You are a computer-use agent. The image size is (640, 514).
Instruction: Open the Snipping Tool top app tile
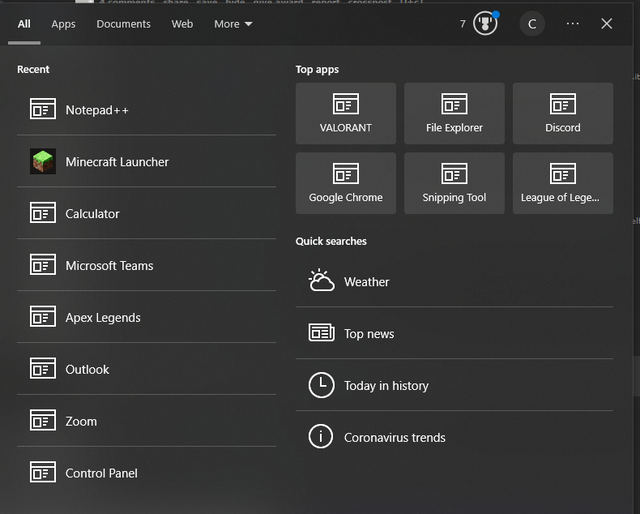click(x=454, y=183)
